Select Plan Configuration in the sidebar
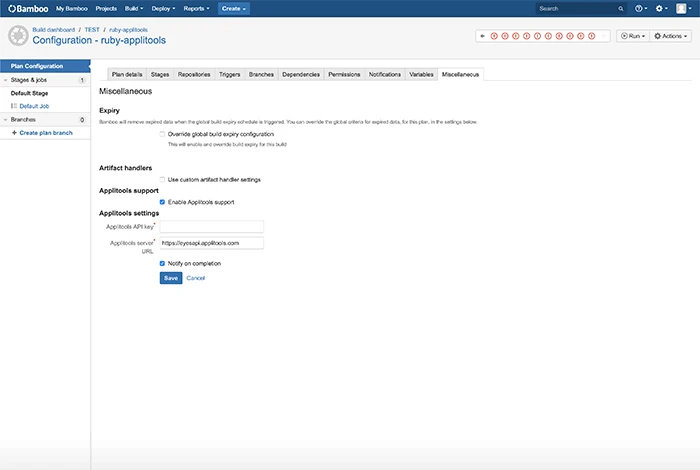Viewport: 700px width, 470px height. click(x=45, y=66)
